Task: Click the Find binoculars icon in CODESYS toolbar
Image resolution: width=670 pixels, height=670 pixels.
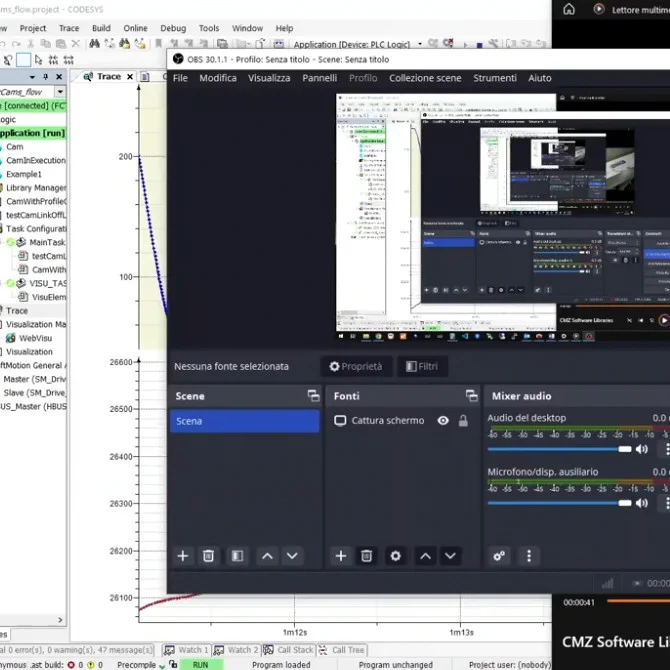Action: tap(94, 44)
